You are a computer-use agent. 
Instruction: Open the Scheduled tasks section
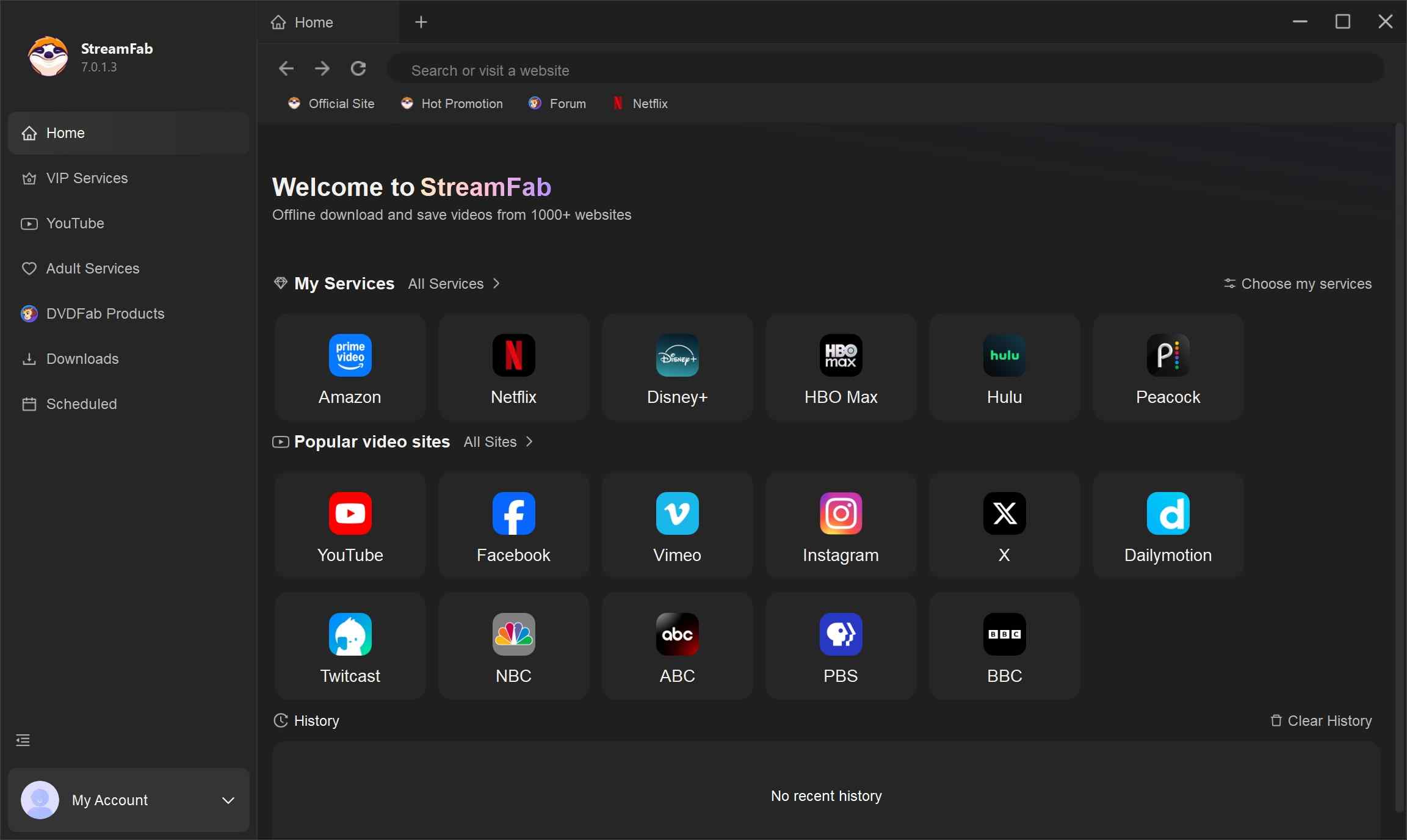81,404
